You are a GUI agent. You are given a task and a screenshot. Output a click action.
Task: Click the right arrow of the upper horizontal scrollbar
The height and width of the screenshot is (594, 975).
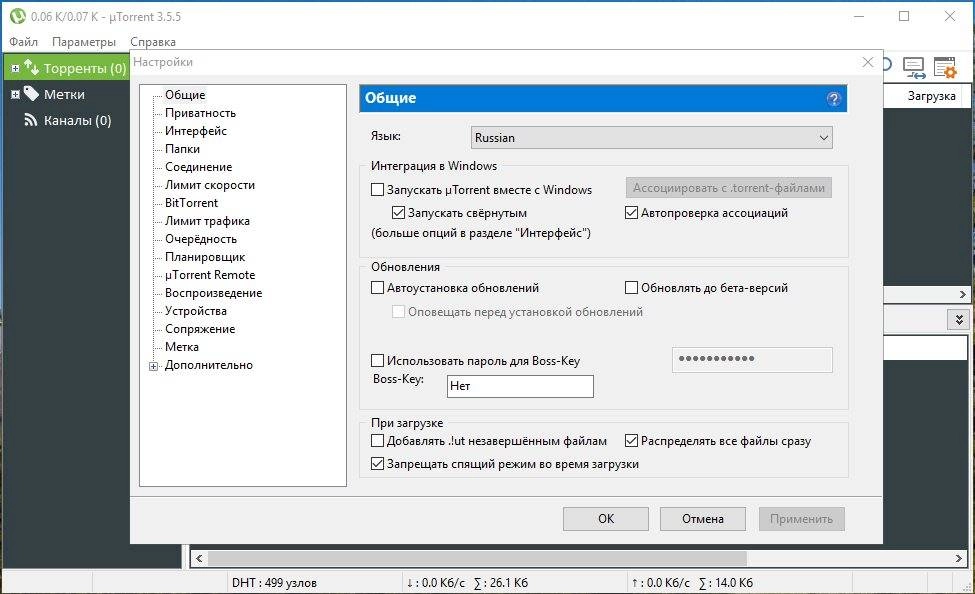[963, 294]
